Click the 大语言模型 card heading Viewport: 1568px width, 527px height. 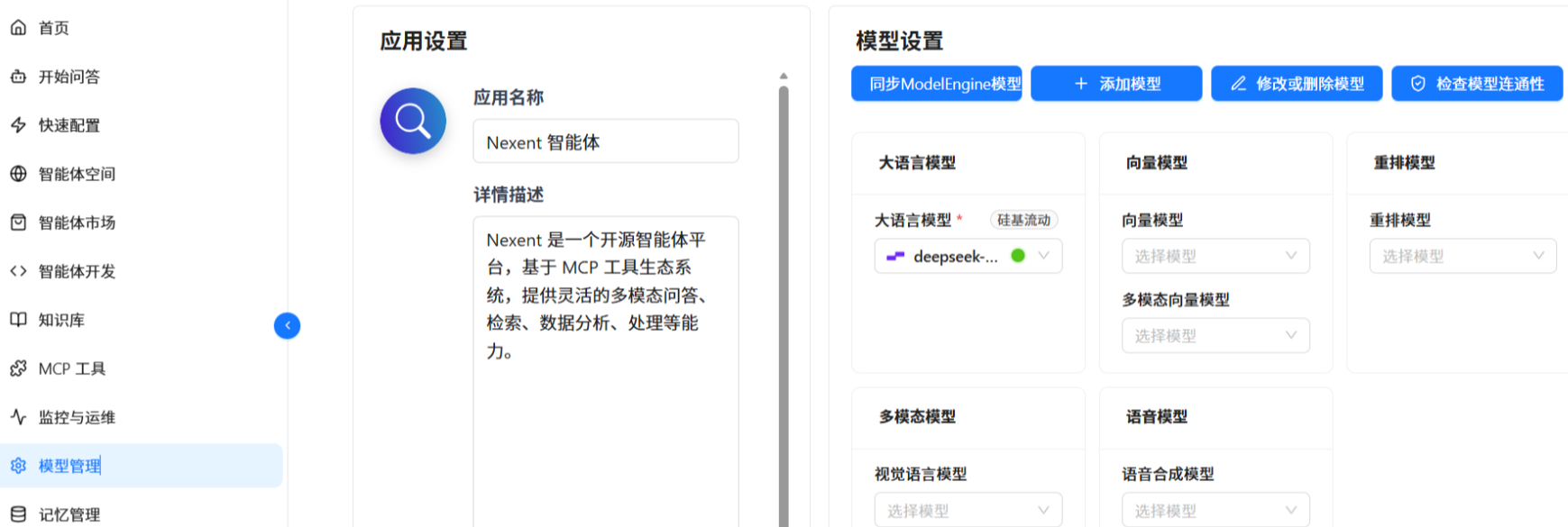coord(917,163)
